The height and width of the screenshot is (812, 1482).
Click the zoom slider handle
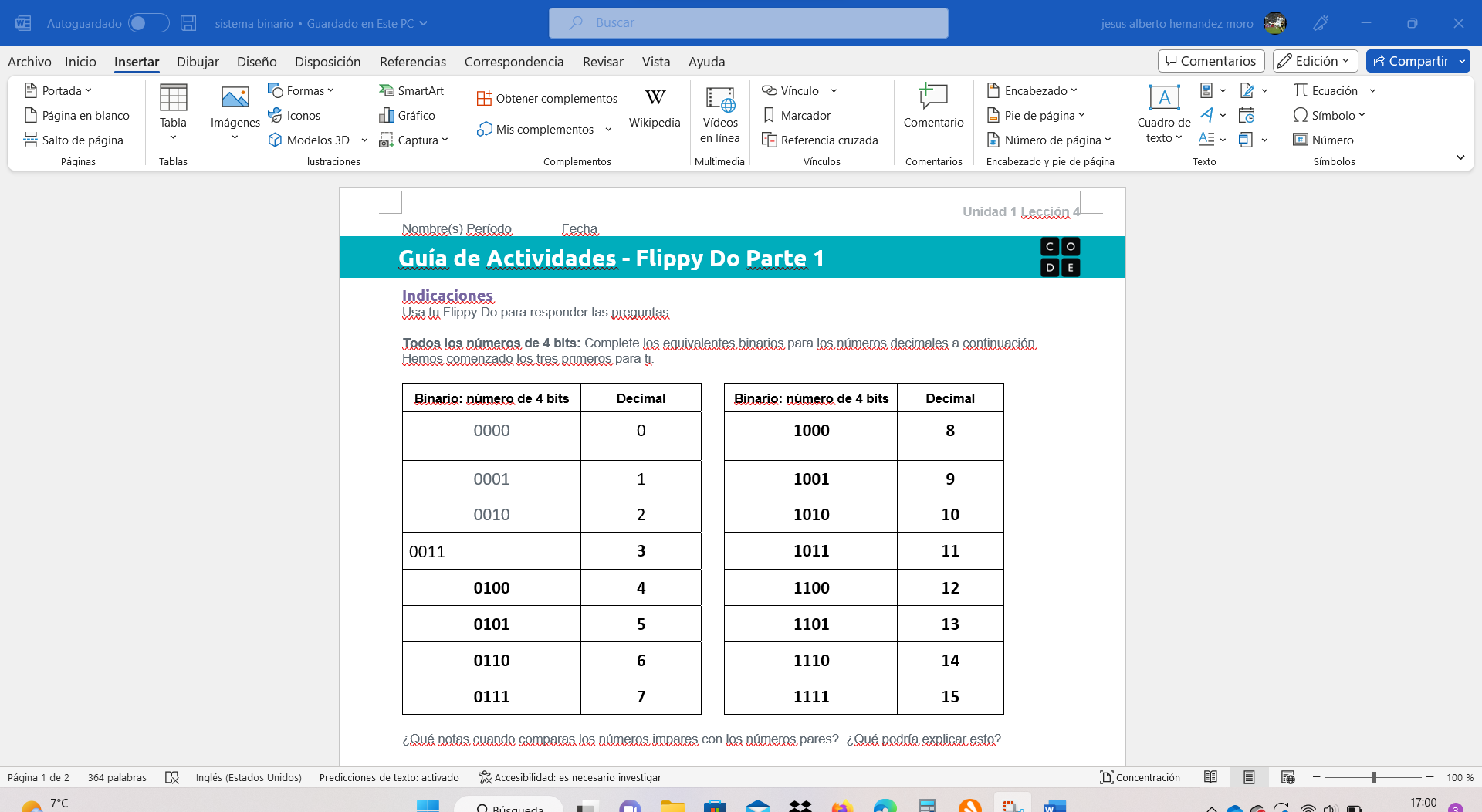point(1374,777)
